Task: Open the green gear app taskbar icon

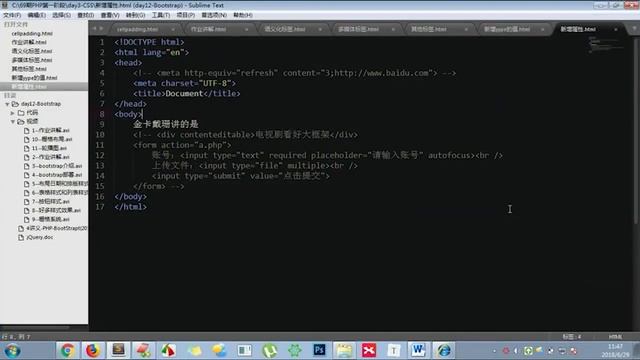Action: (x=295, y=350)
